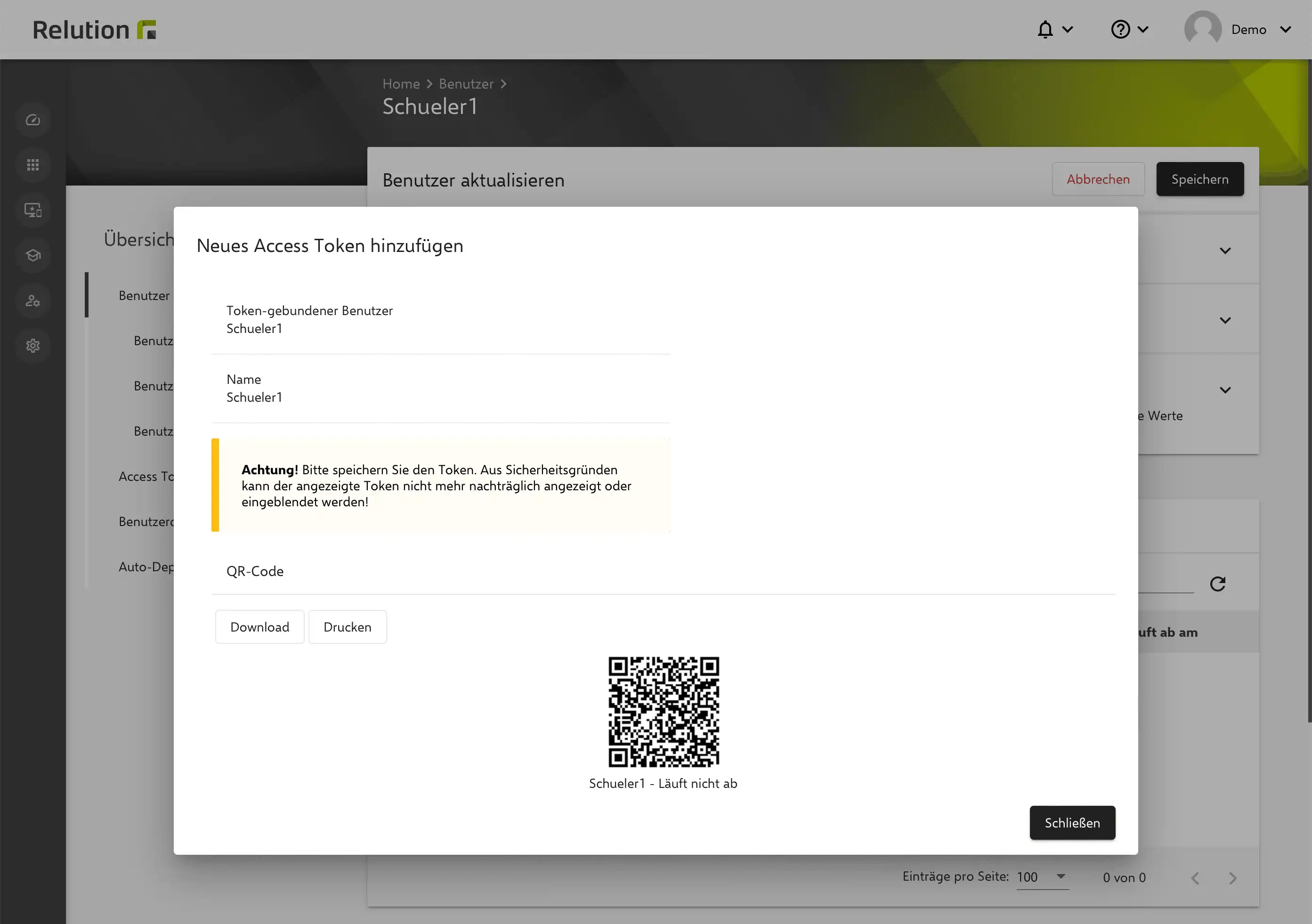Open the dashboard speedometer icon in sidebar

click(33, 120)
